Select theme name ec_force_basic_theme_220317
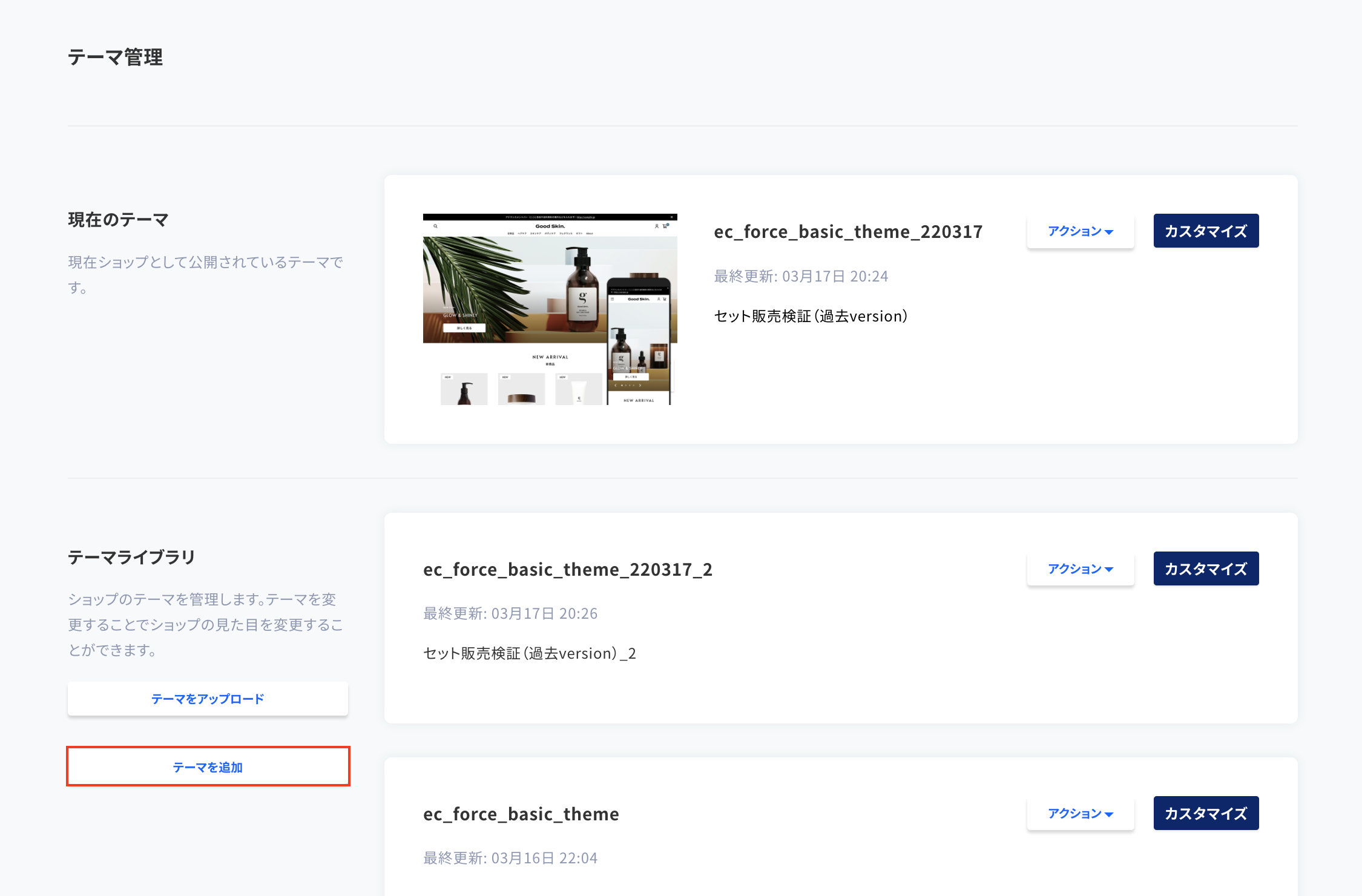This screenshot has width=1362, height=896. 848,231
